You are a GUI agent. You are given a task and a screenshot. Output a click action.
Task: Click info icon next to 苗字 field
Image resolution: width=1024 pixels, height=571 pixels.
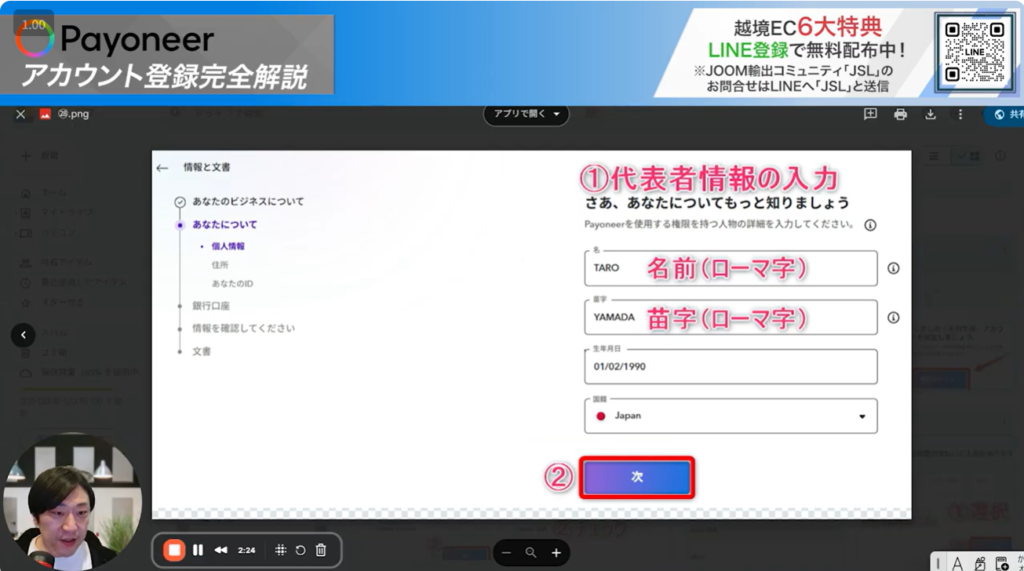tap(893, 317)
